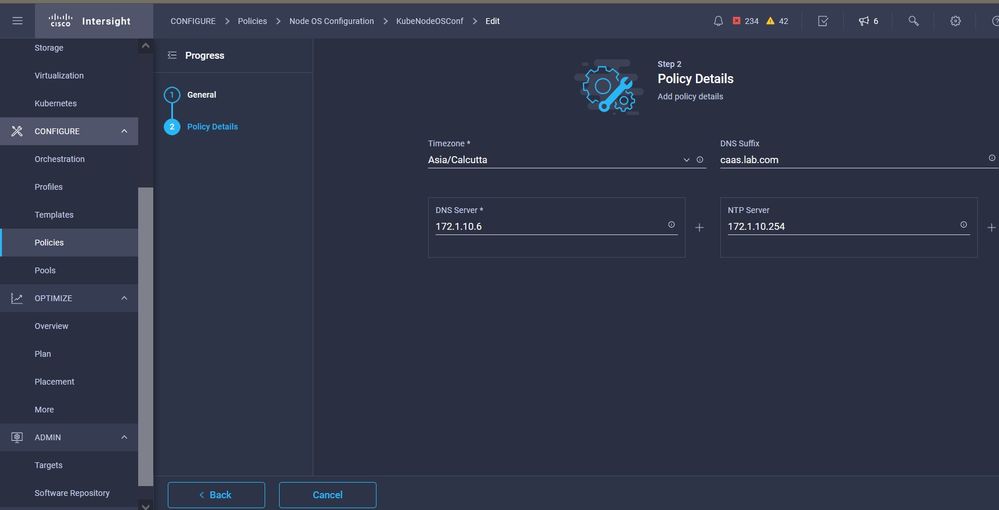Image resolution: width=999 pixels, height=510 pixels.
Task: View the 42 warning alarms
Action: (777, 21)
